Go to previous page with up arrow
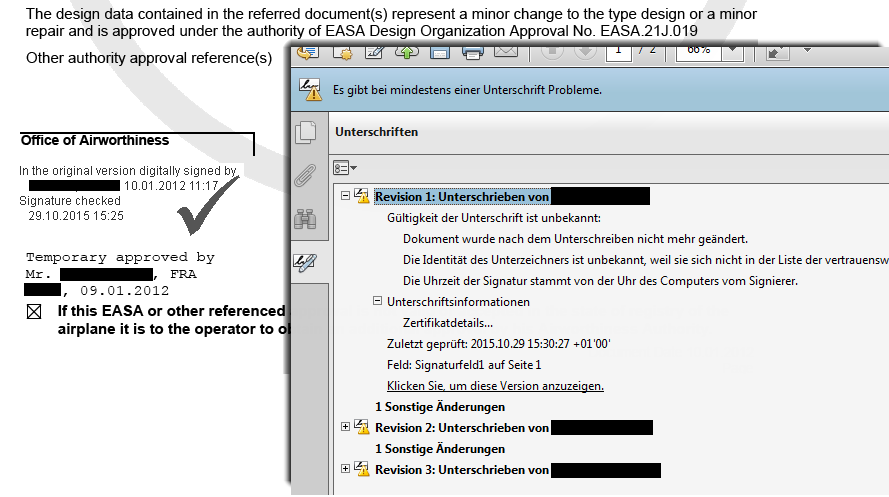Image resolution: width=889 pixels, height=497 pixels. [x=552, y=52]
